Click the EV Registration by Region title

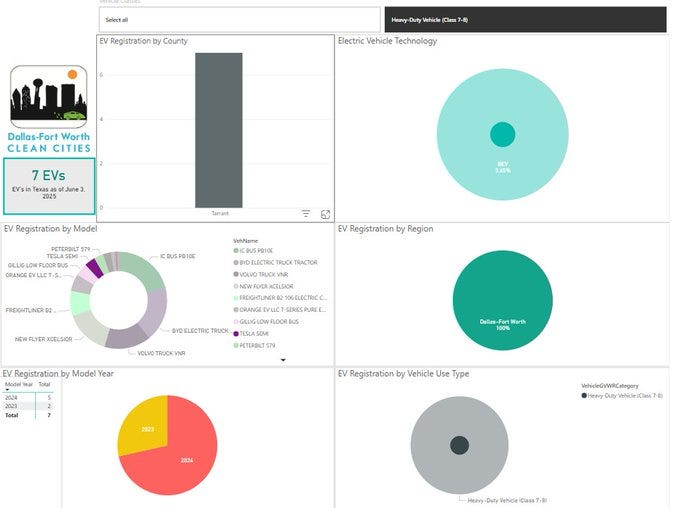386,229
